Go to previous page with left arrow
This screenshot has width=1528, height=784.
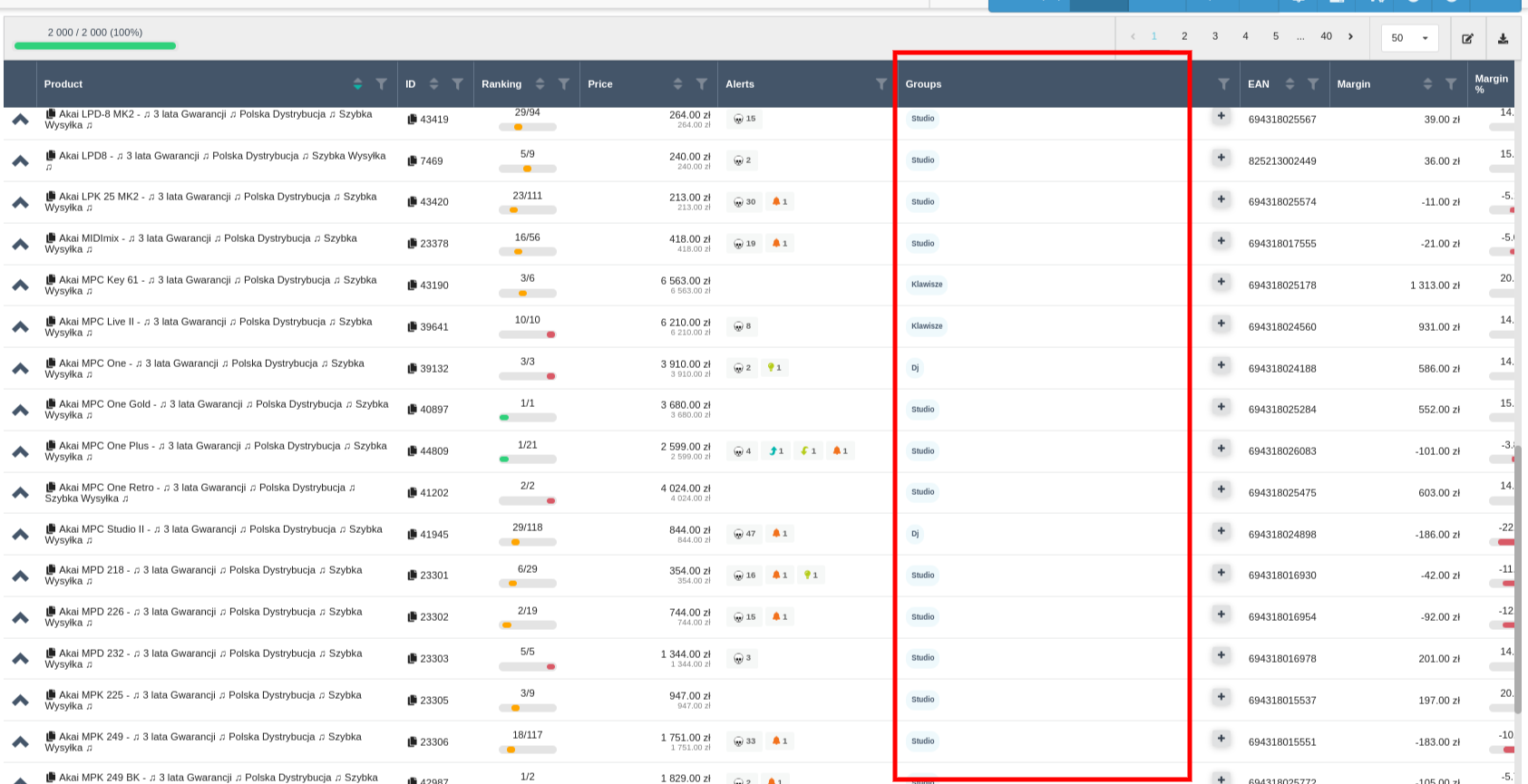(1133, 36)
